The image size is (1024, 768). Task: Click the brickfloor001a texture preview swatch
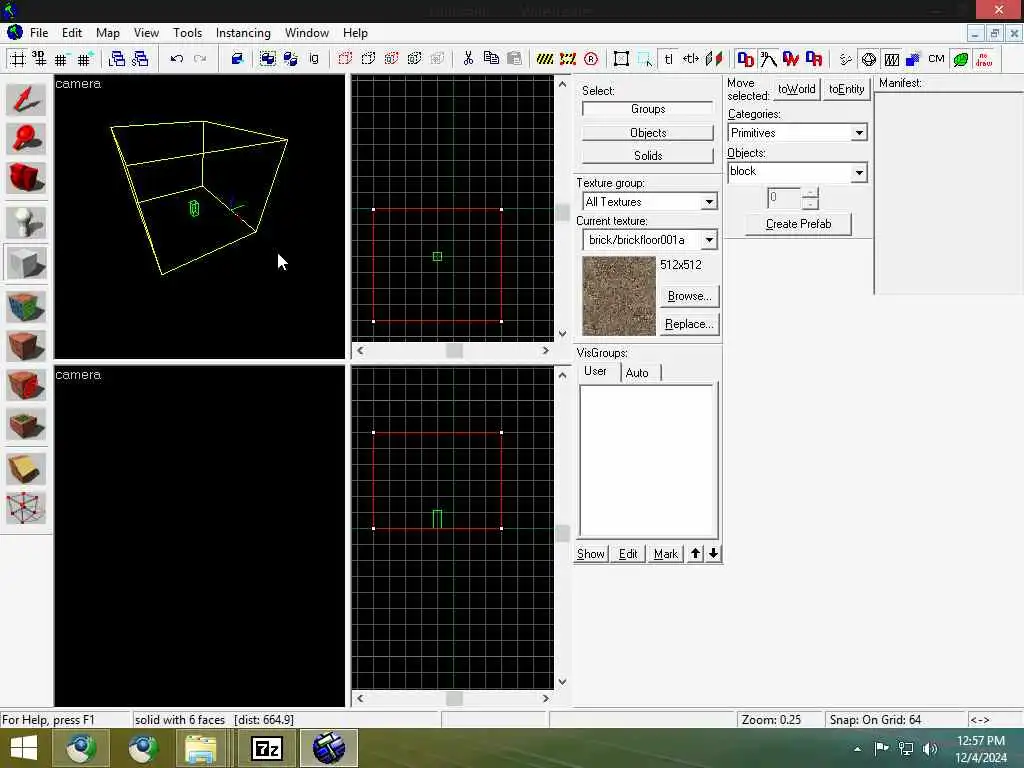(618, 296)
